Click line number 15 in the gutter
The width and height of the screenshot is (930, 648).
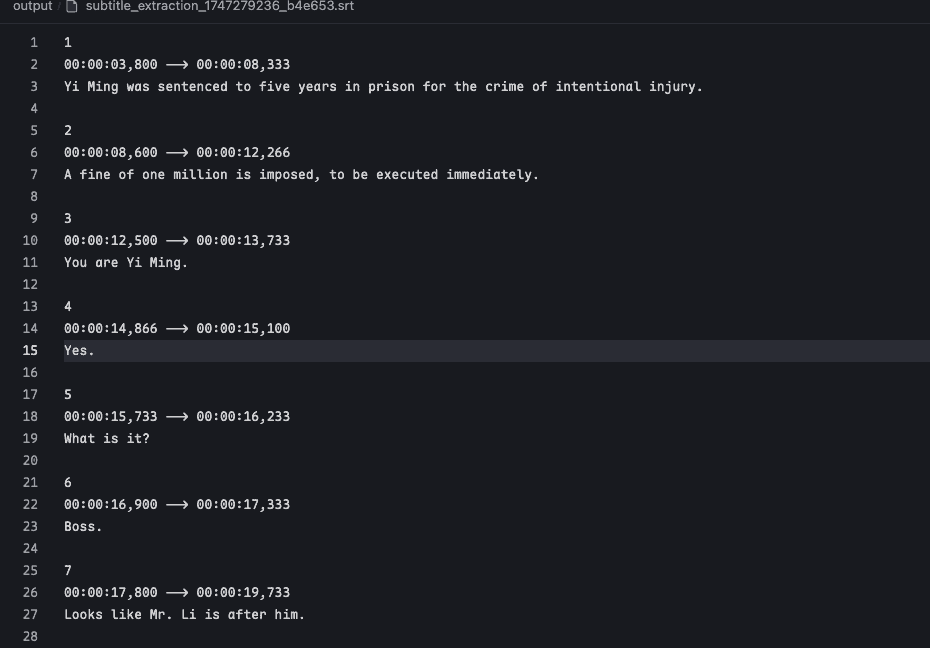(x=30, y=350)
